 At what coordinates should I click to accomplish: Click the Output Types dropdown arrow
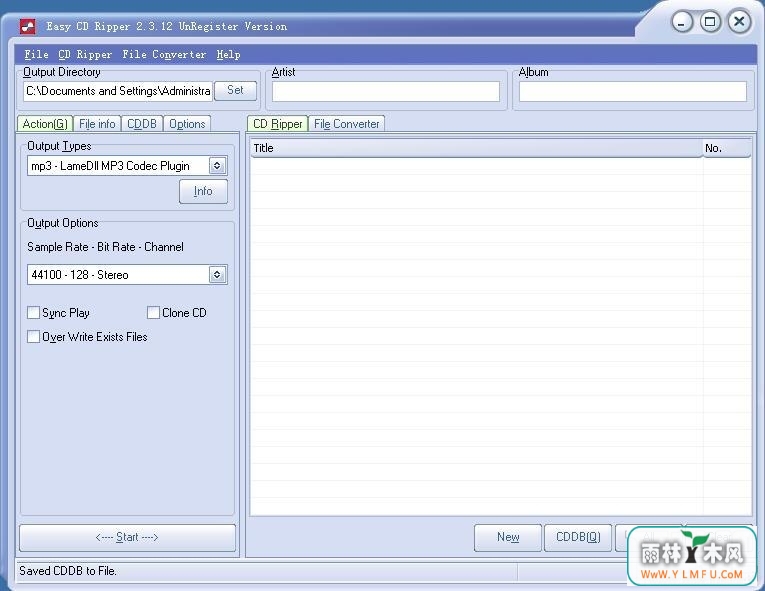pyautogui.click(x=217, y=166)
